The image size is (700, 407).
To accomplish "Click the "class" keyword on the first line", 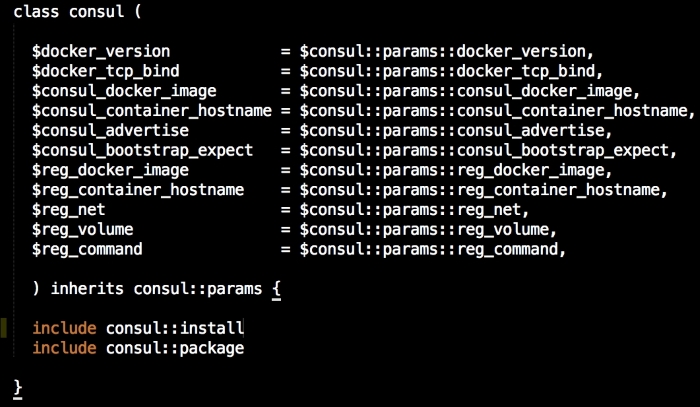I will 36,11.
